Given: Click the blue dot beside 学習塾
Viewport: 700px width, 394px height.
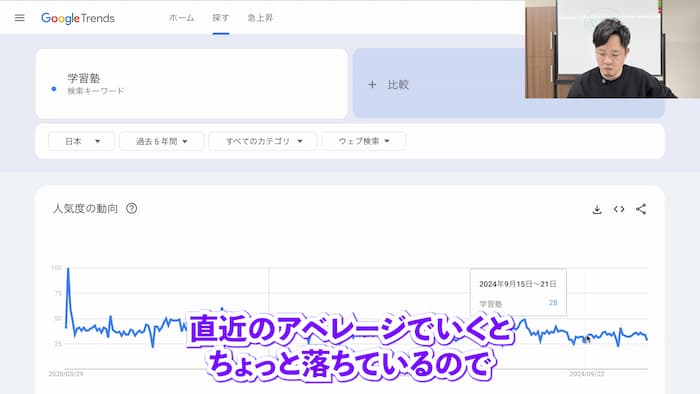Looking at the screenshot, I should coord(54,89).
